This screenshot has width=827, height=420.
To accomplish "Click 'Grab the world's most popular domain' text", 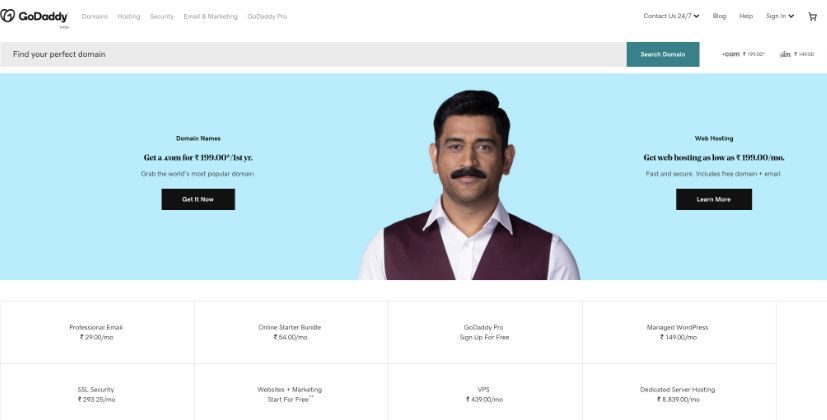I will [198, 174].
